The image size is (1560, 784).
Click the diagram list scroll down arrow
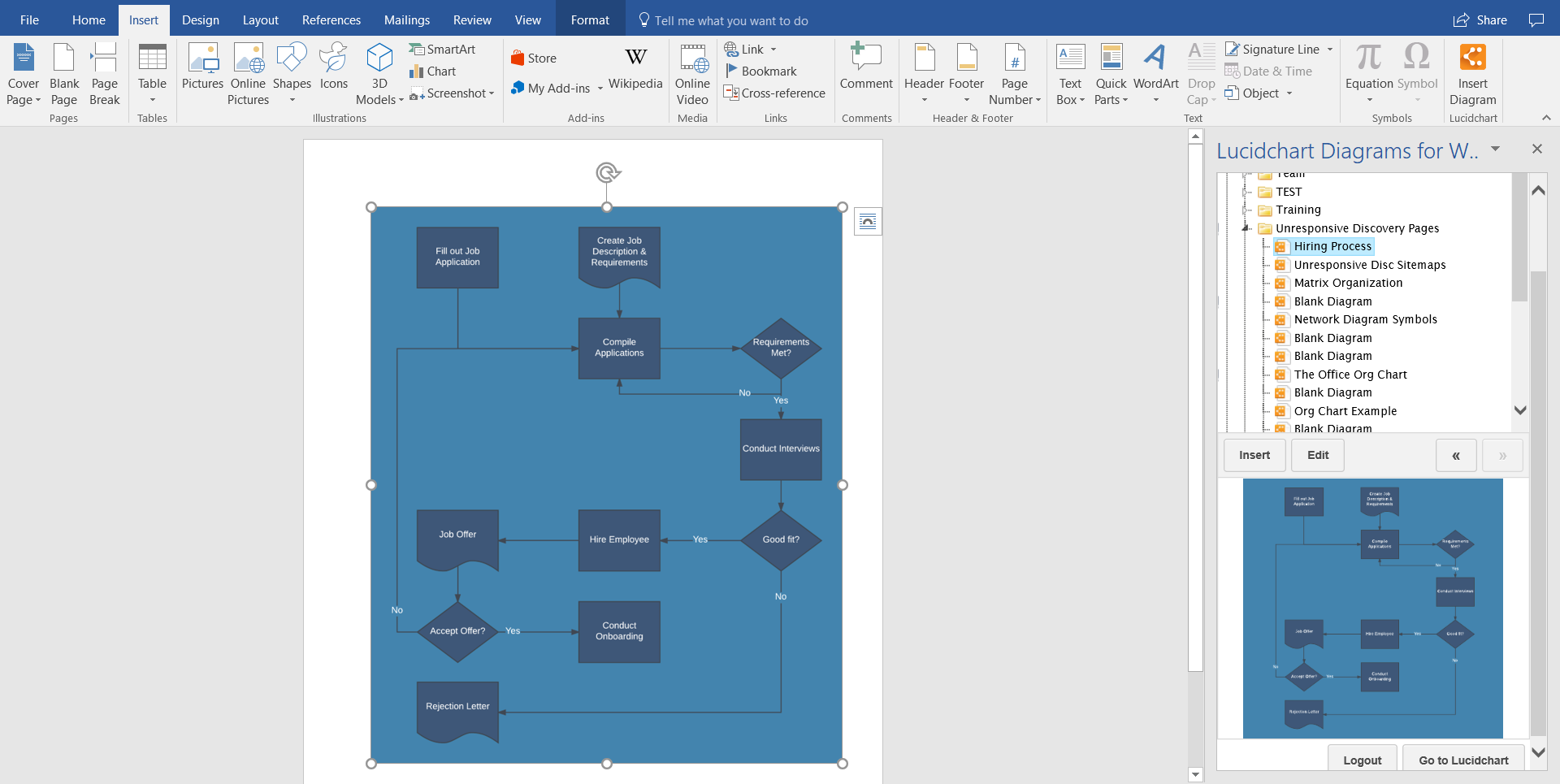pyautogui.click(x=1520, y=410)
